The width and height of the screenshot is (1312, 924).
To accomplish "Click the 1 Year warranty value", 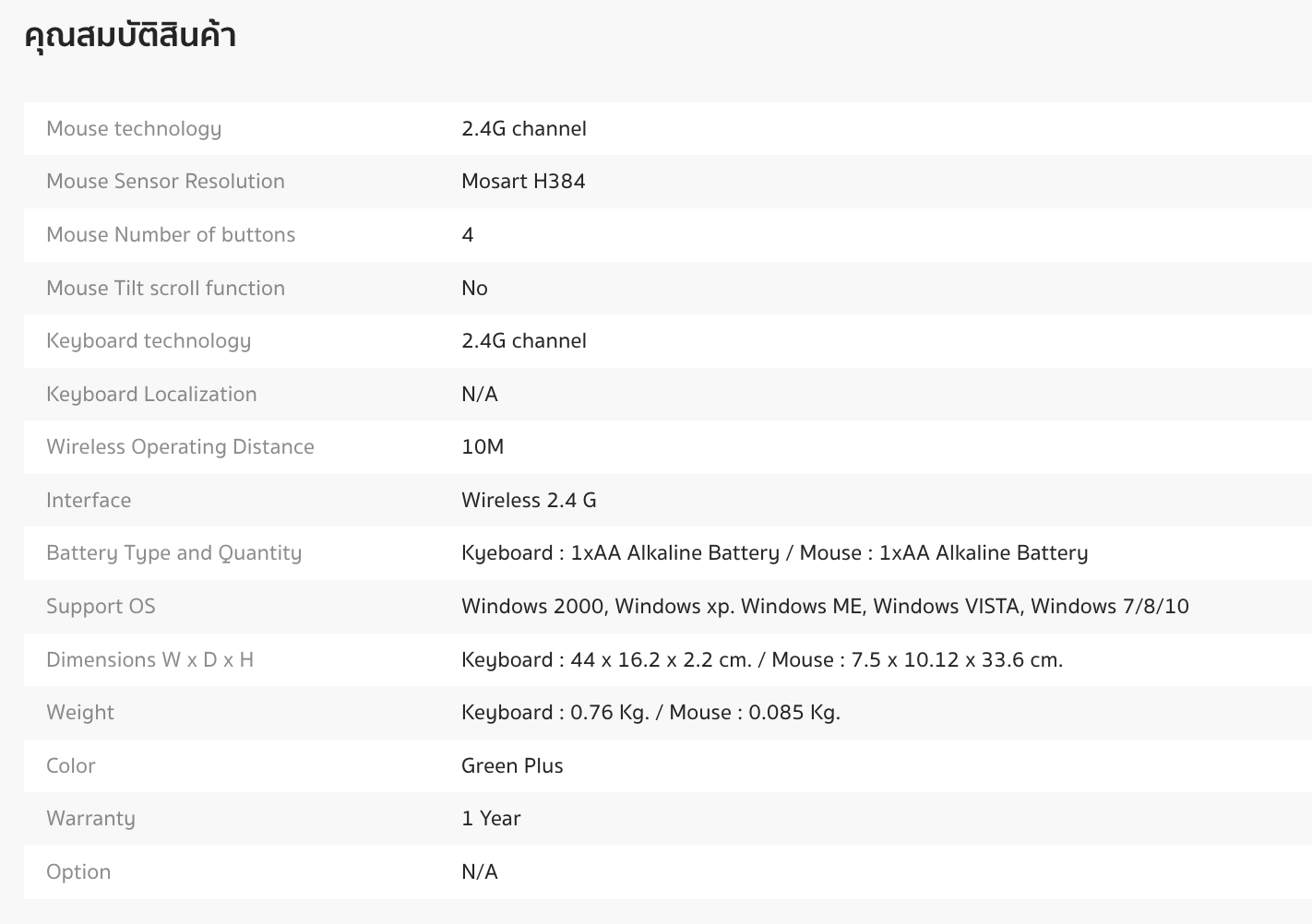I will point(491,819).
